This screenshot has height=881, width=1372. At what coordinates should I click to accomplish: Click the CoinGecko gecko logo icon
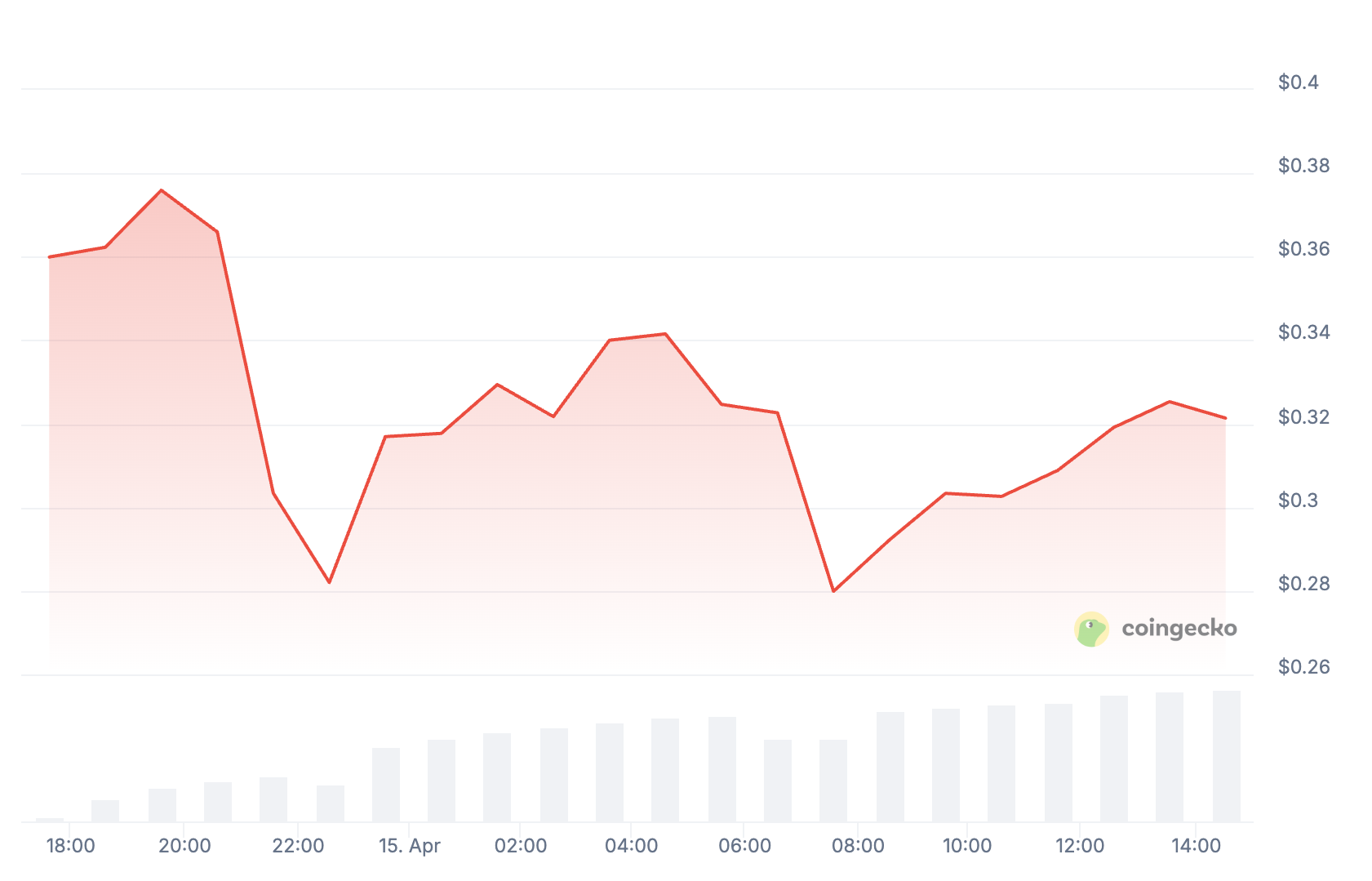pos(1091,630)
